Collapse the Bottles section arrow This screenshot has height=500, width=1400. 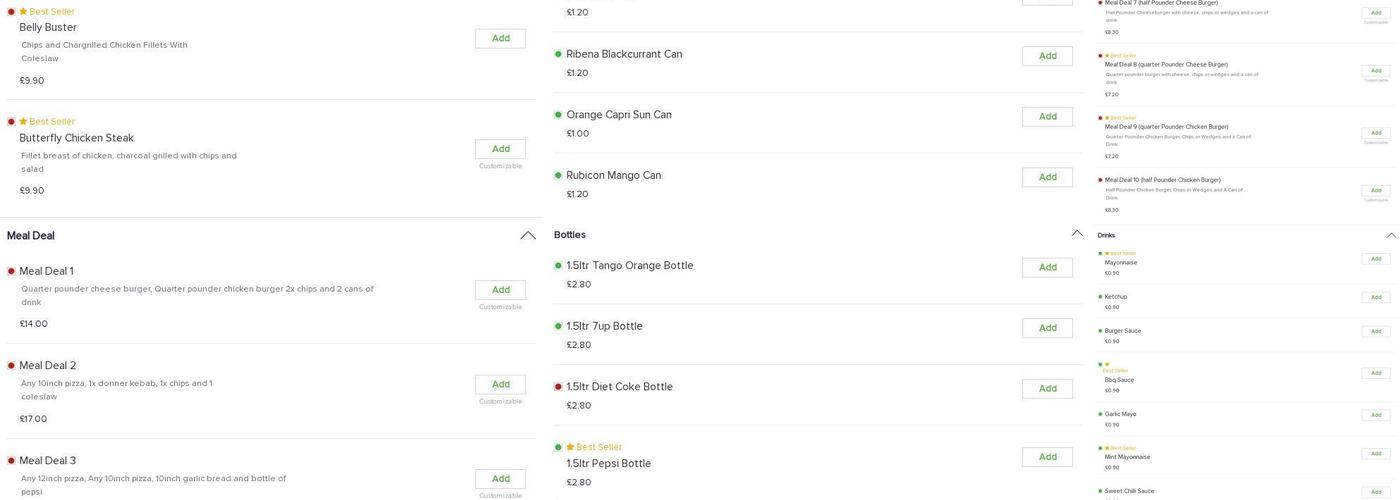(x=1077, y=234)
